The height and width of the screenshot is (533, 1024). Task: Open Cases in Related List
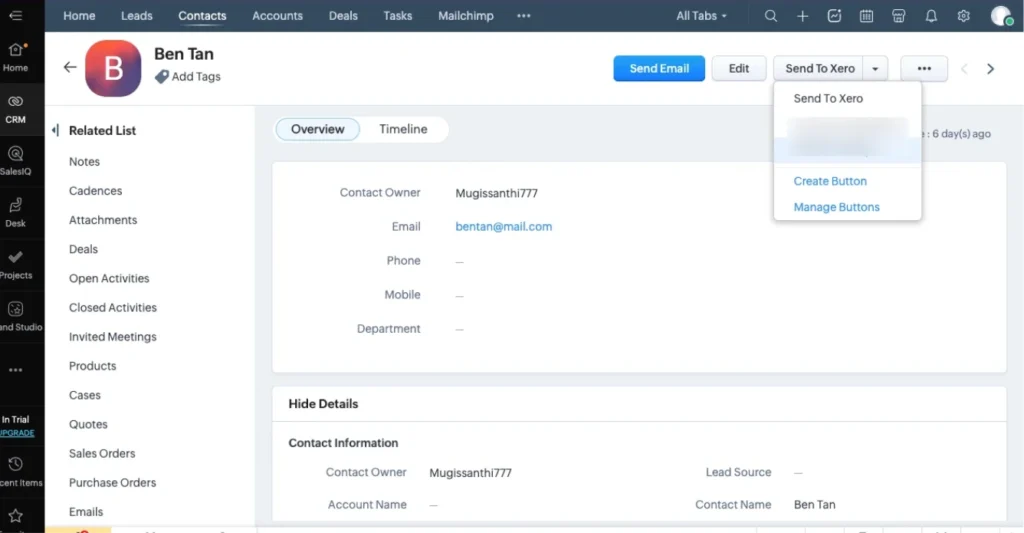pyautogui.click(x=85, y=395)
